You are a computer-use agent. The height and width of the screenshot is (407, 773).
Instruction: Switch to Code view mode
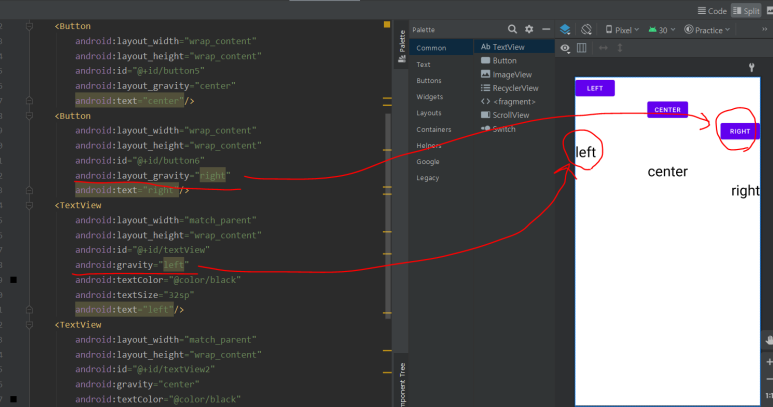712,11
